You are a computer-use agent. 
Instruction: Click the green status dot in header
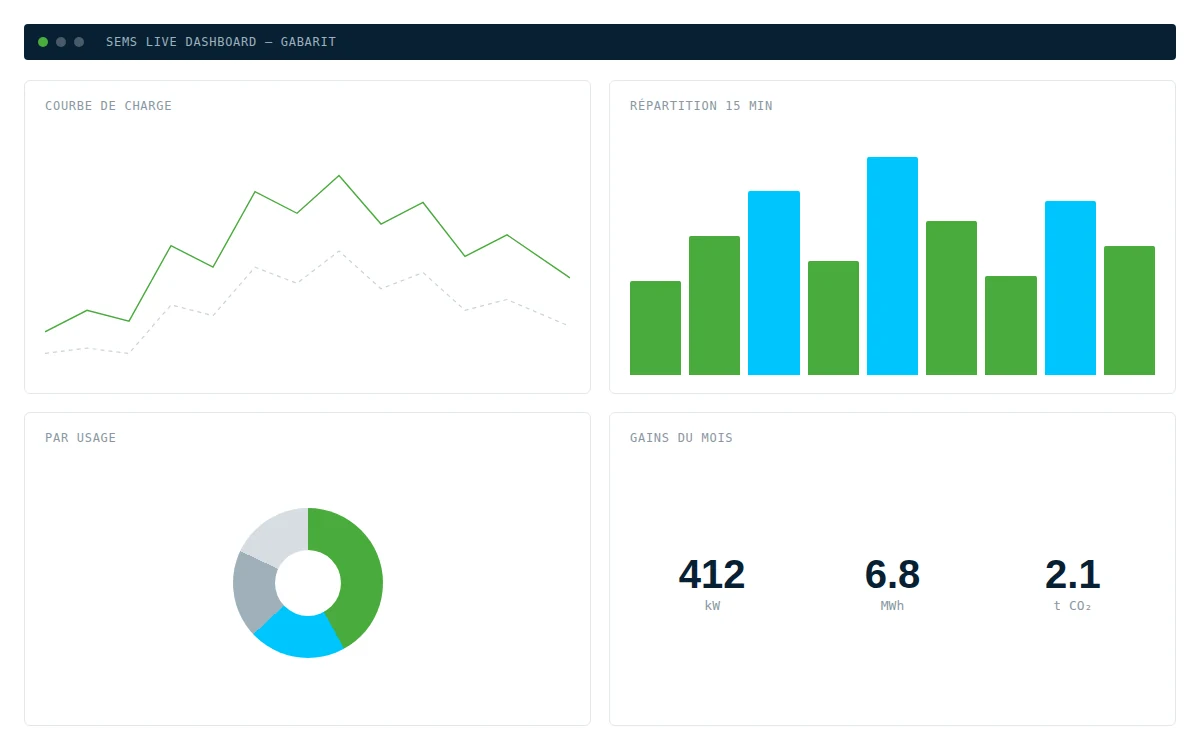tap(43, 42)
